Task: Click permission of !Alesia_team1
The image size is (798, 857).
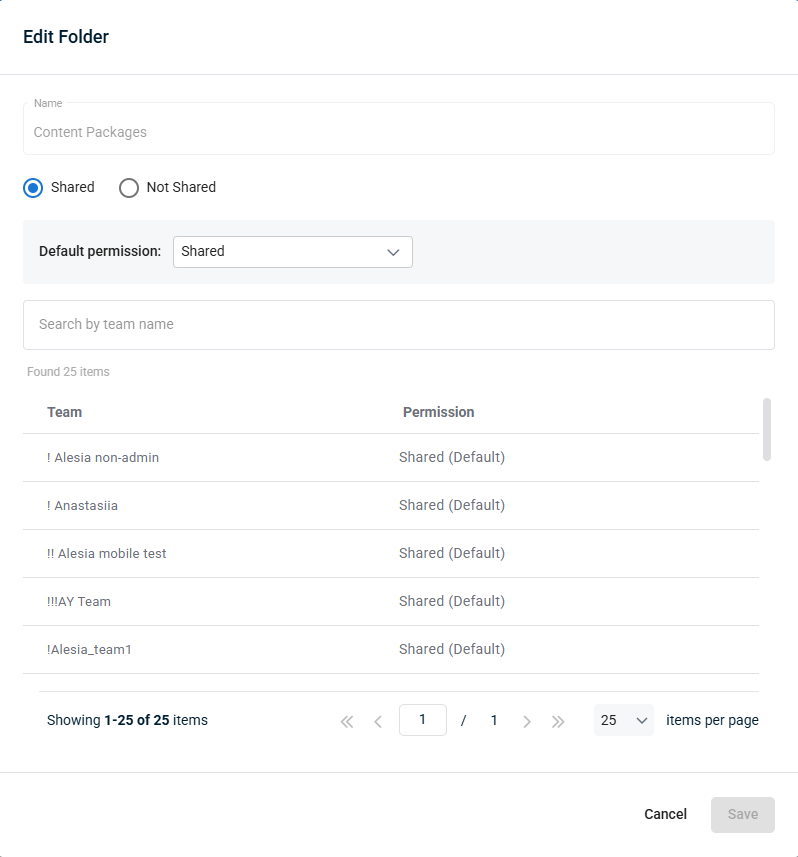Action: 452,650
